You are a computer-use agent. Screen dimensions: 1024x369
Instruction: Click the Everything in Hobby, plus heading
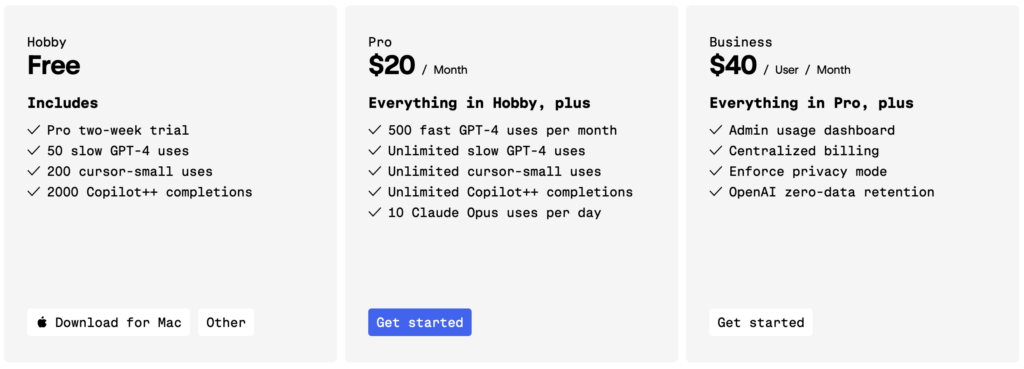point(479,103)
